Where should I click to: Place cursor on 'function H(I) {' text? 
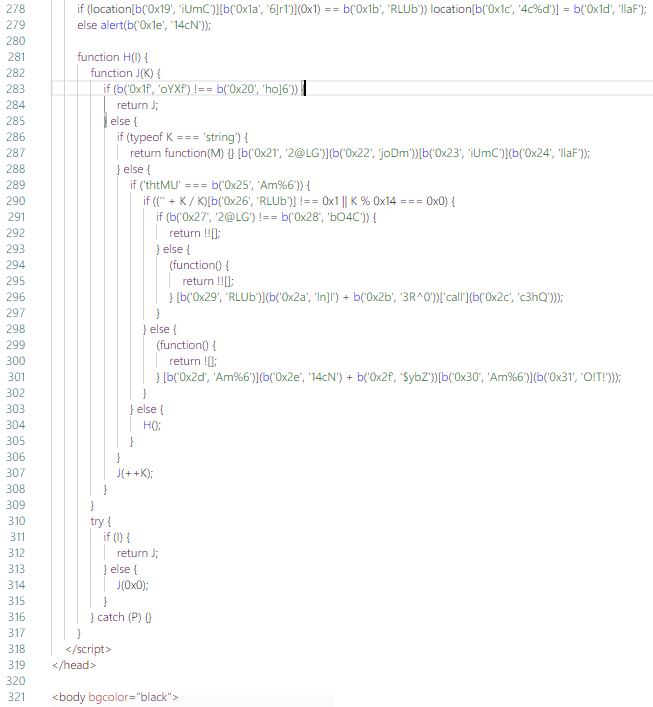113,57
